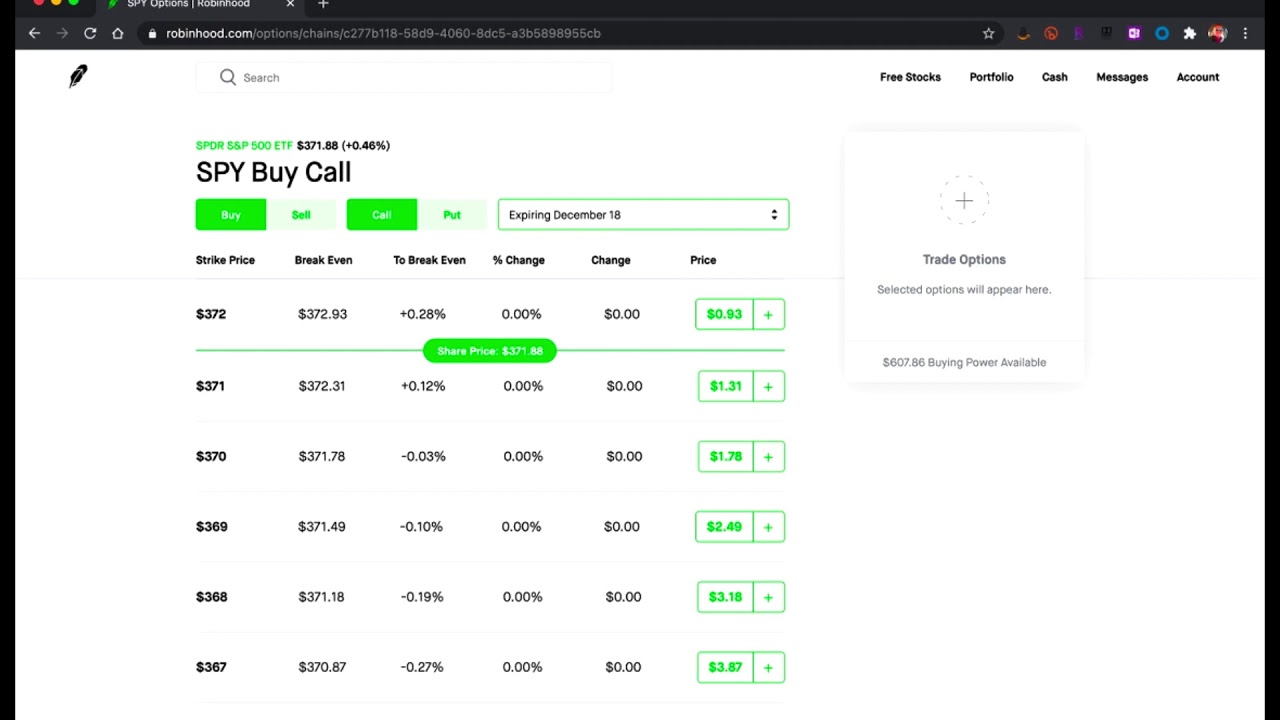
Task: Bookmark this page with the star icon
Action: [x=989, y=33]
